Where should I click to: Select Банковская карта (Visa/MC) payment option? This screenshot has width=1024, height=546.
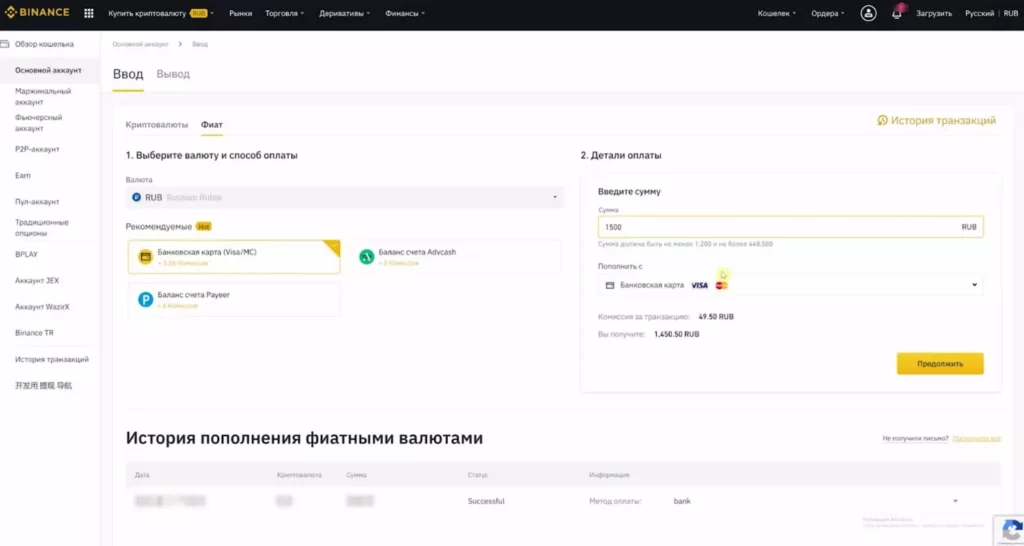click(x=234, y=257)
